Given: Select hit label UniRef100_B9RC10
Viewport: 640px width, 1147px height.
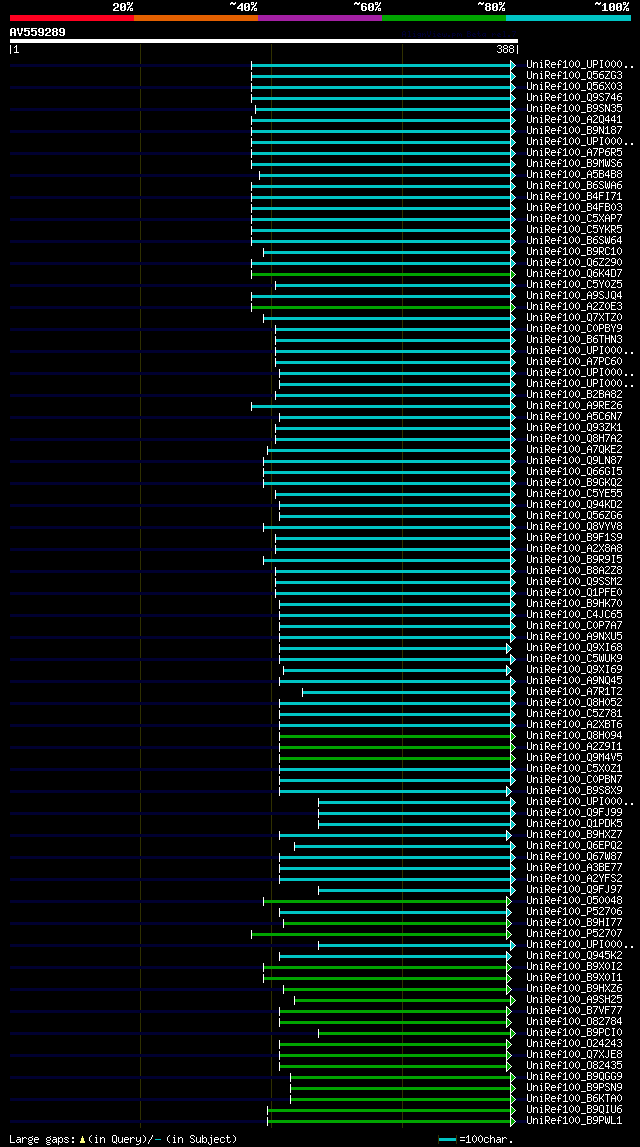Looking at the screenshot, I should tap(574, 252).
